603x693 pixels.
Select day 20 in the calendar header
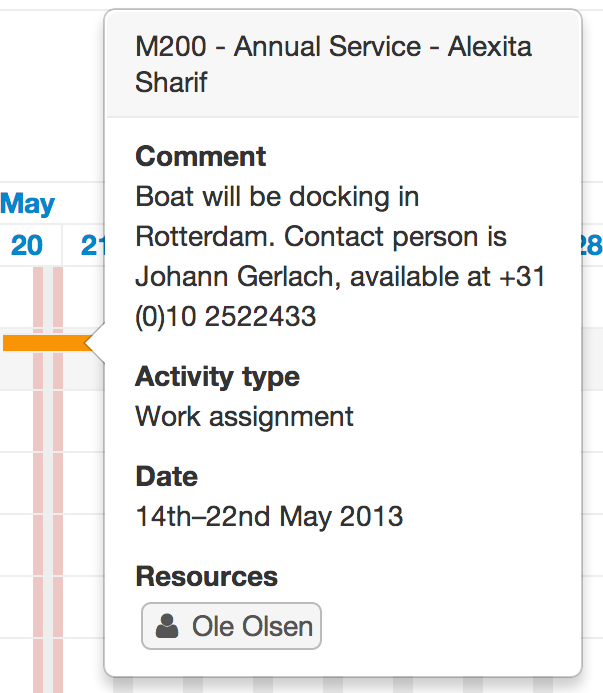[27, 245]
